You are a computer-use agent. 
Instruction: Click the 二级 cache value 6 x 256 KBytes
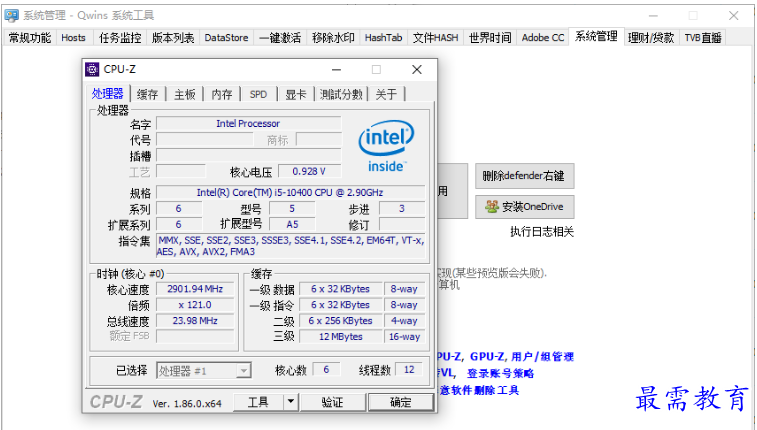tap(341, 321)
